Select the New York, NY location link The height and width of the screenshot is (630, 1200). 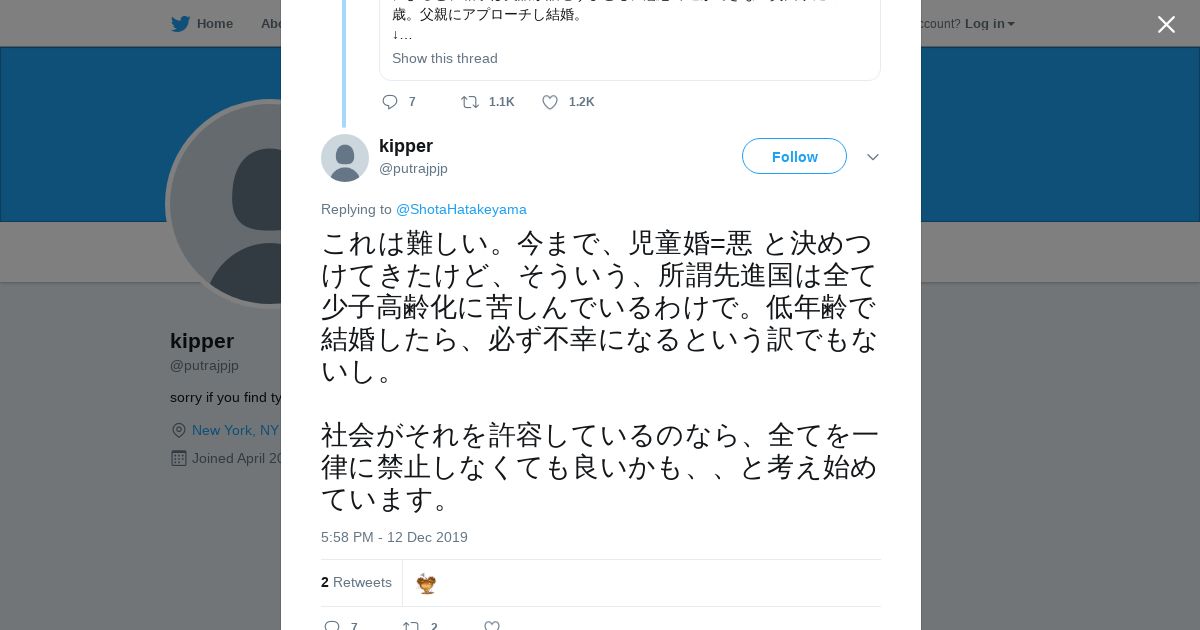click(x=235, y=430)
